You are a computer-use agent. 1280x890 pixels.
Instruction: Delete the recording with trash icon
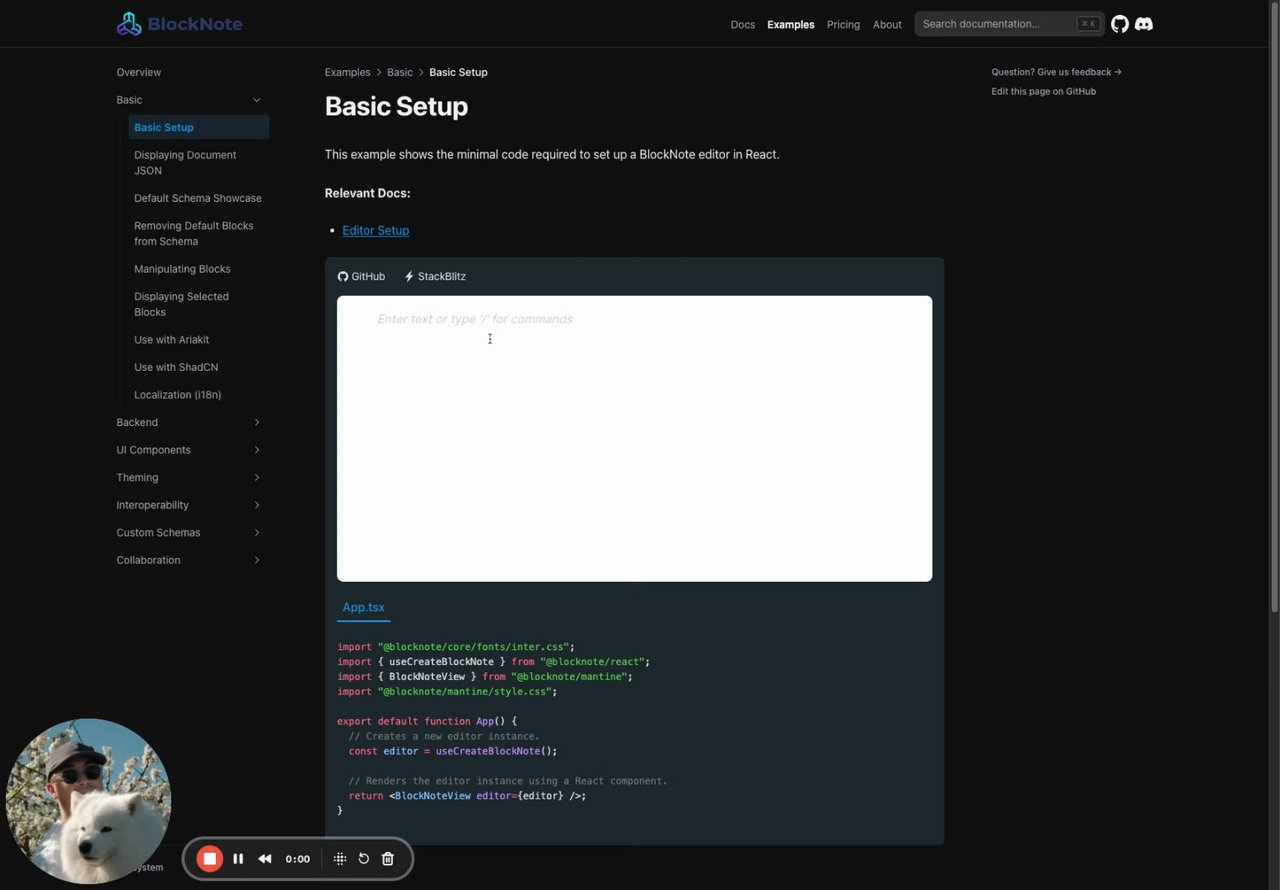tap(388, 858)
